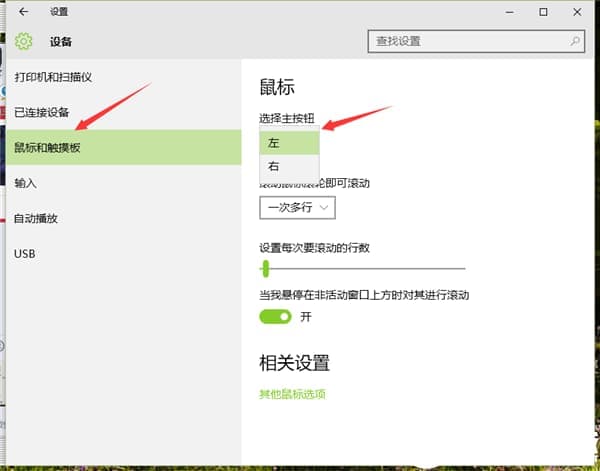The height and width of the screenshot is (471, 600).
Task: Click the 设置每次要滚动的行数 label
Action: (314, 248)
